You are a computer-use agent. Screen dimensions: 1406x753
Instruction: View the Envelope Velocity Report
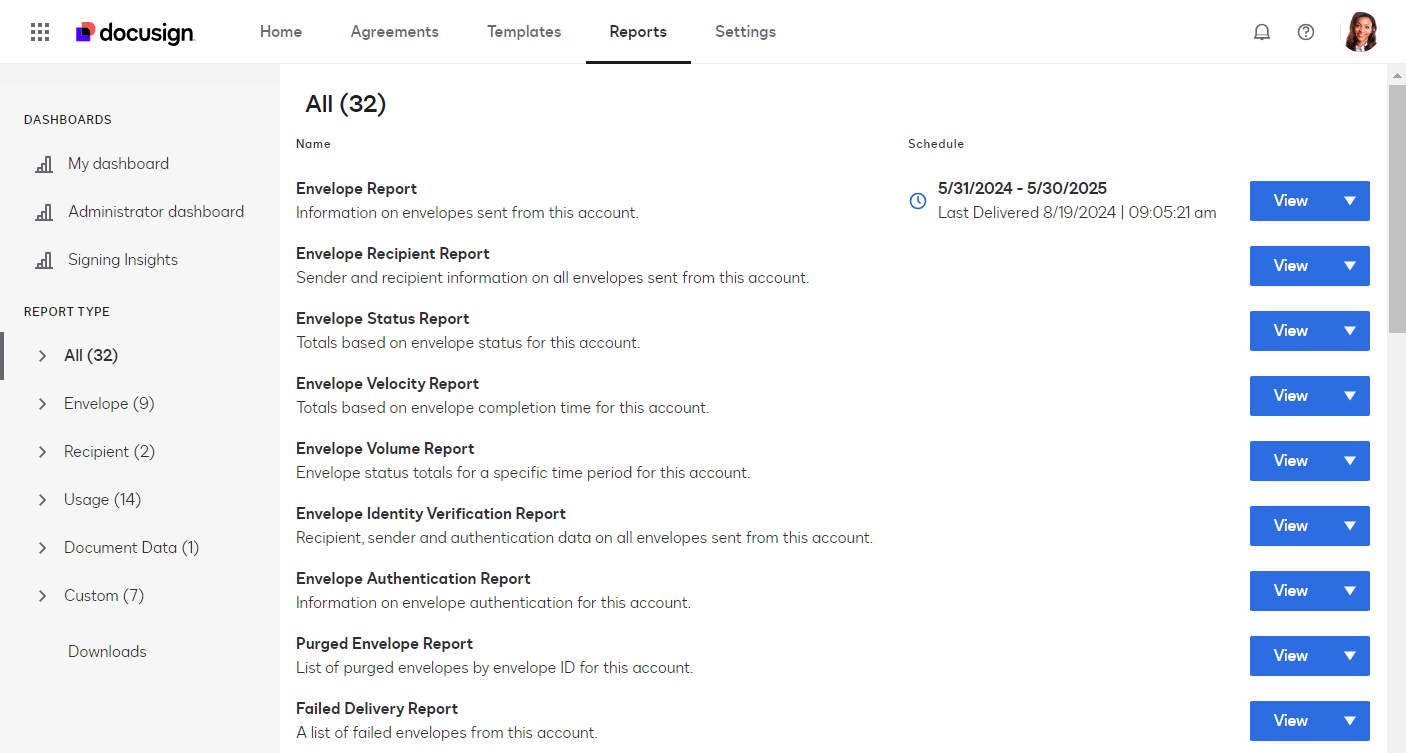[x=1290, y=396]
